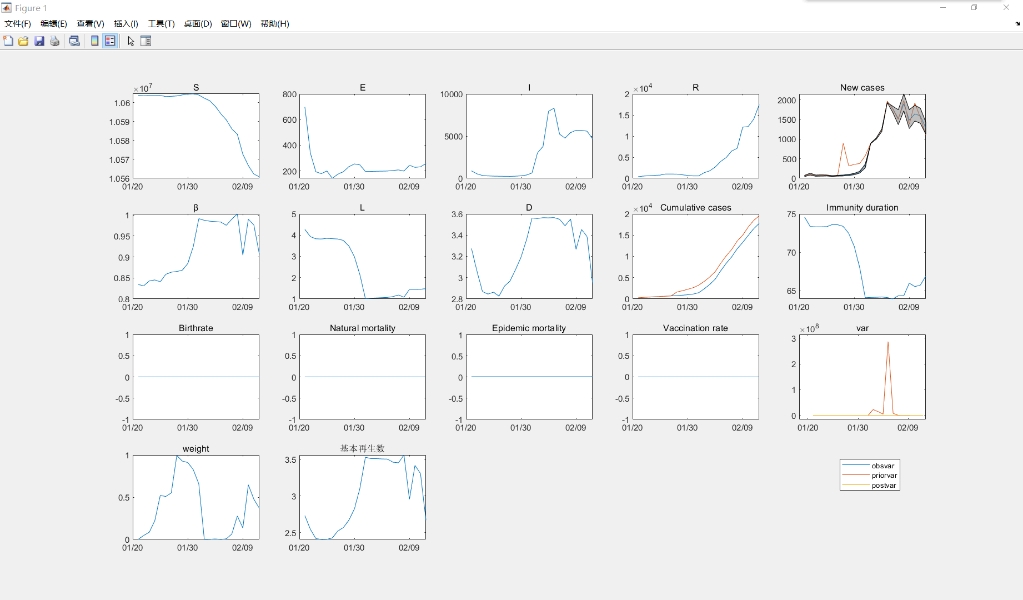The width and height of the screenshot is (1023, 600).
Task: Save the figure with the floppy disk icon
Action: (39, 41)
